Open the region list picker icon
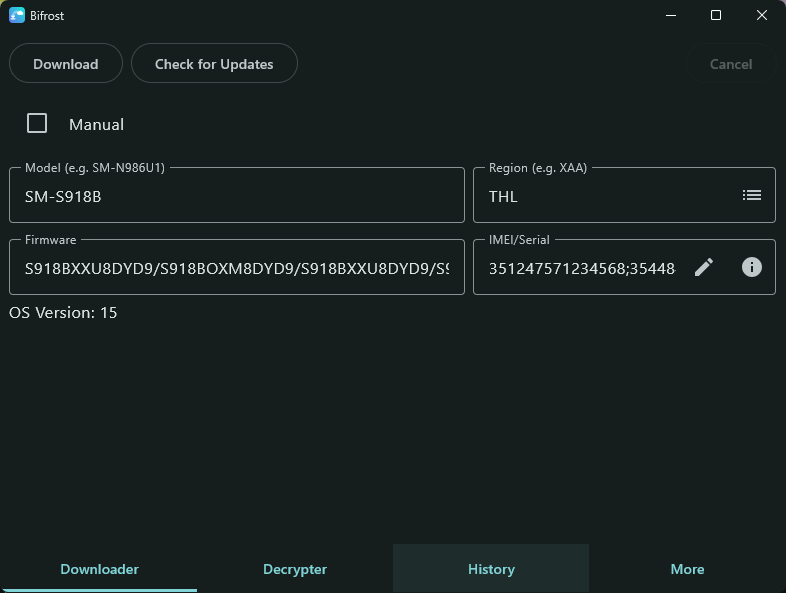 pyautogui.click(x=751, y=195)
